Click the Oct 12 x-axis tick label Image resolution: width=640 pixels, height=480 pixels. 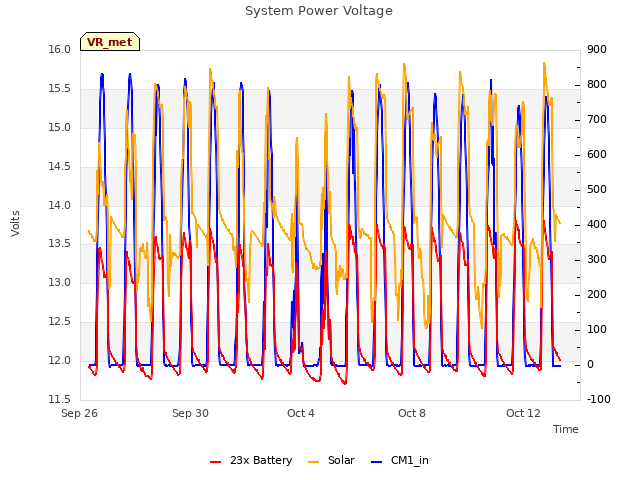[523, 413]
